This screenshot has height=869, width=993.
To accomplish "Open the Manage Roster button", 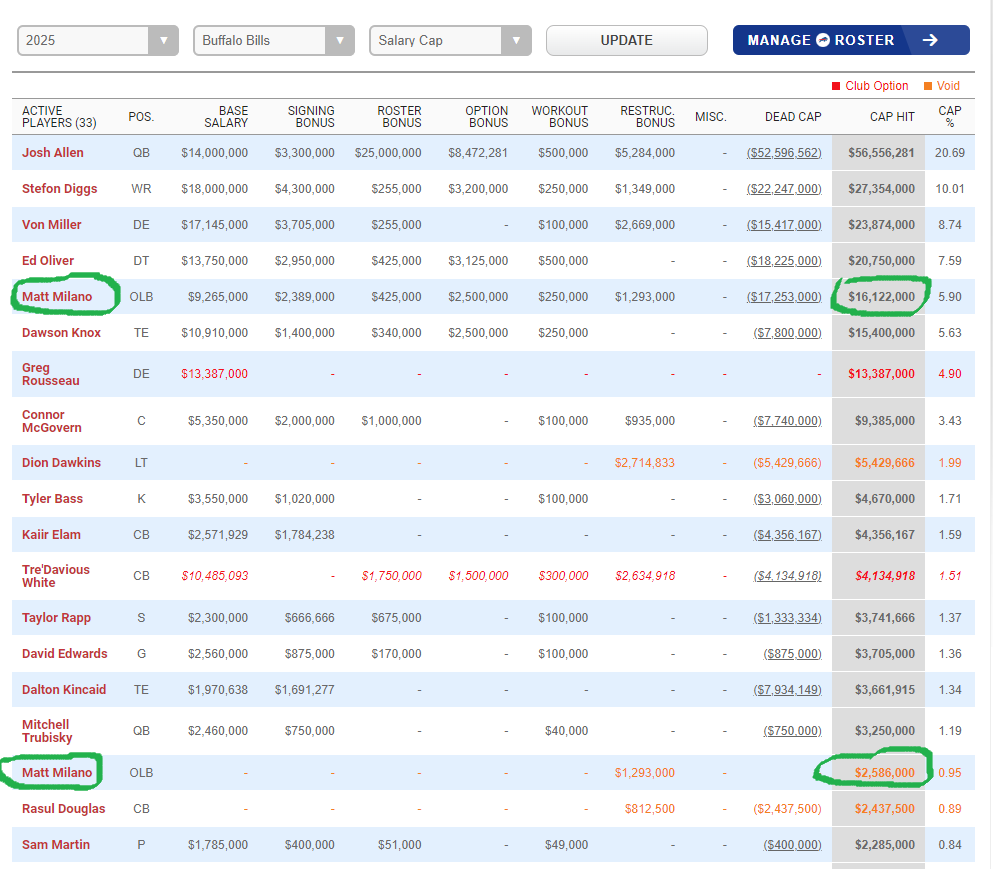I will pos(851,40).
